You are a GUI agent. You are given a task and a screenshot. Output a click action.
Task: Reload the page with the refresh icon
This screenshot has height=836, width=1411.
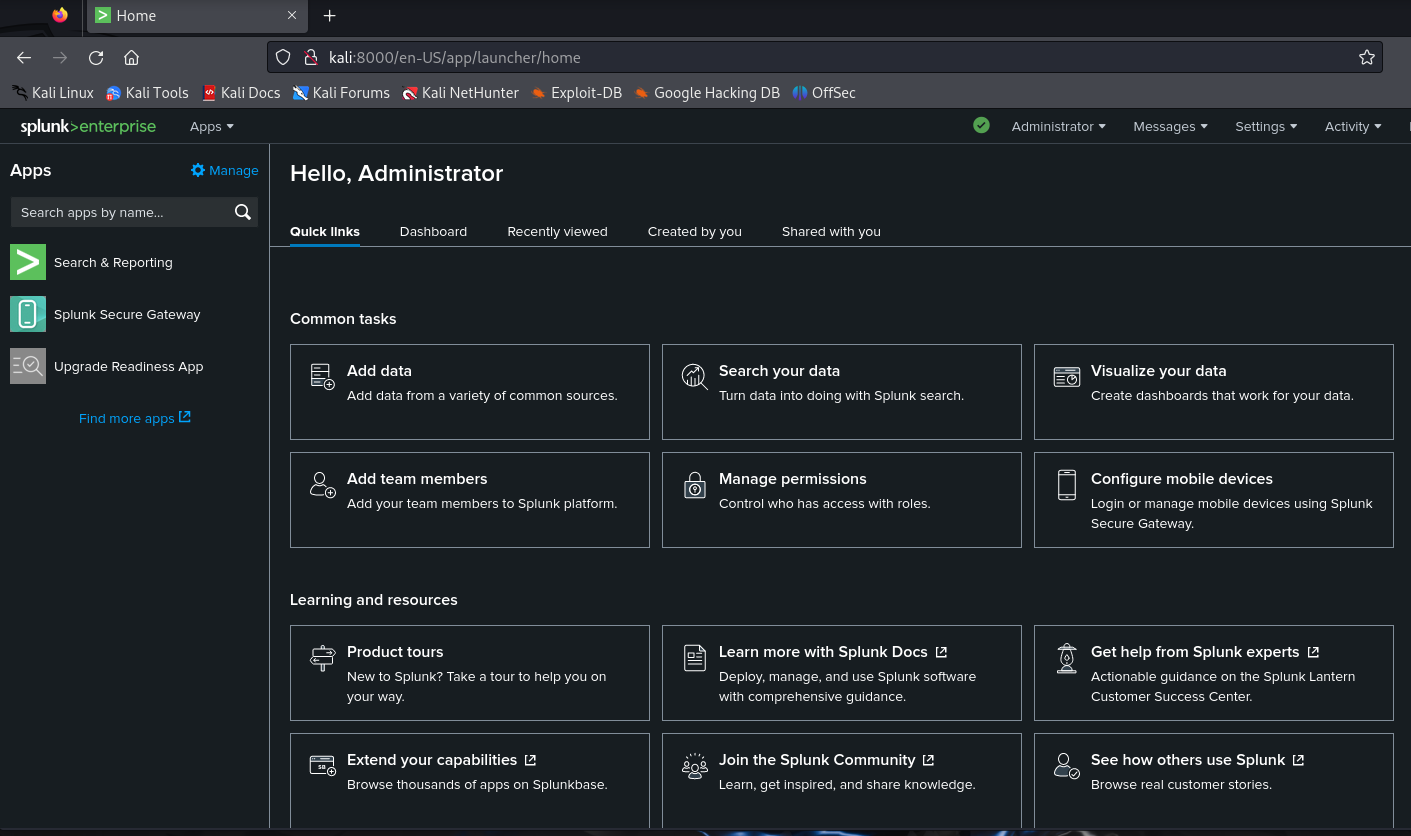click(x=96, y=58)
